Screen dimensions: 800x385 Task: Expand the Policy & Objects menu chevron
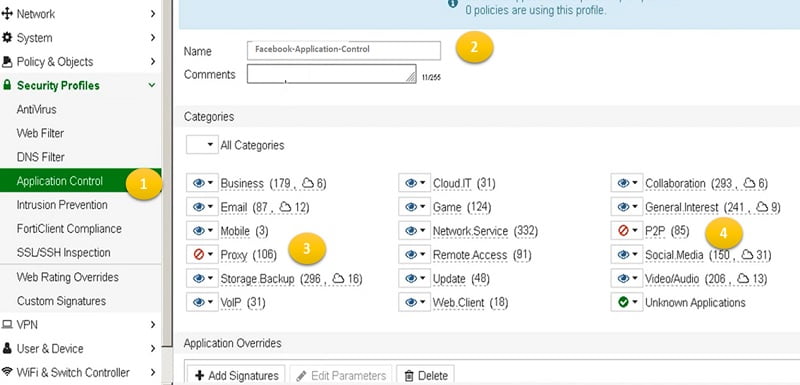point(153,62)
